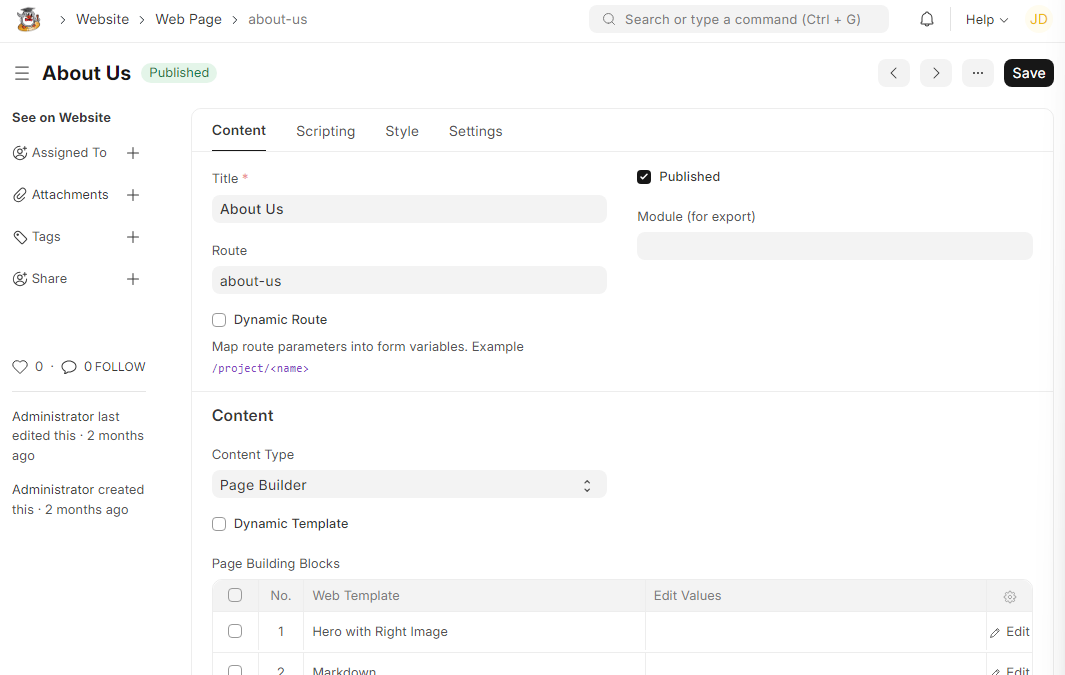The image size is (1065, 675).
Task: Expand the Help menu
Action: pyautogui.click(x=986, y=20)
